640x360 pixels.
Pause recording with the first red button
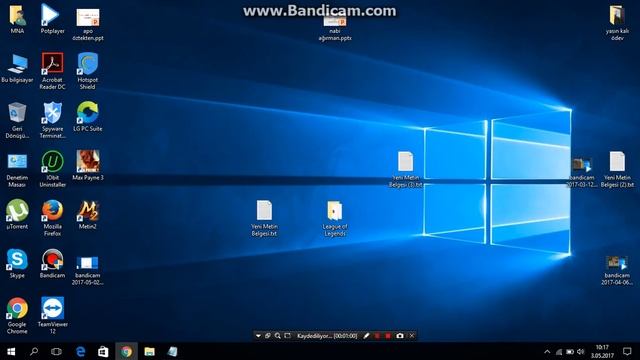[x=378, y=336]
